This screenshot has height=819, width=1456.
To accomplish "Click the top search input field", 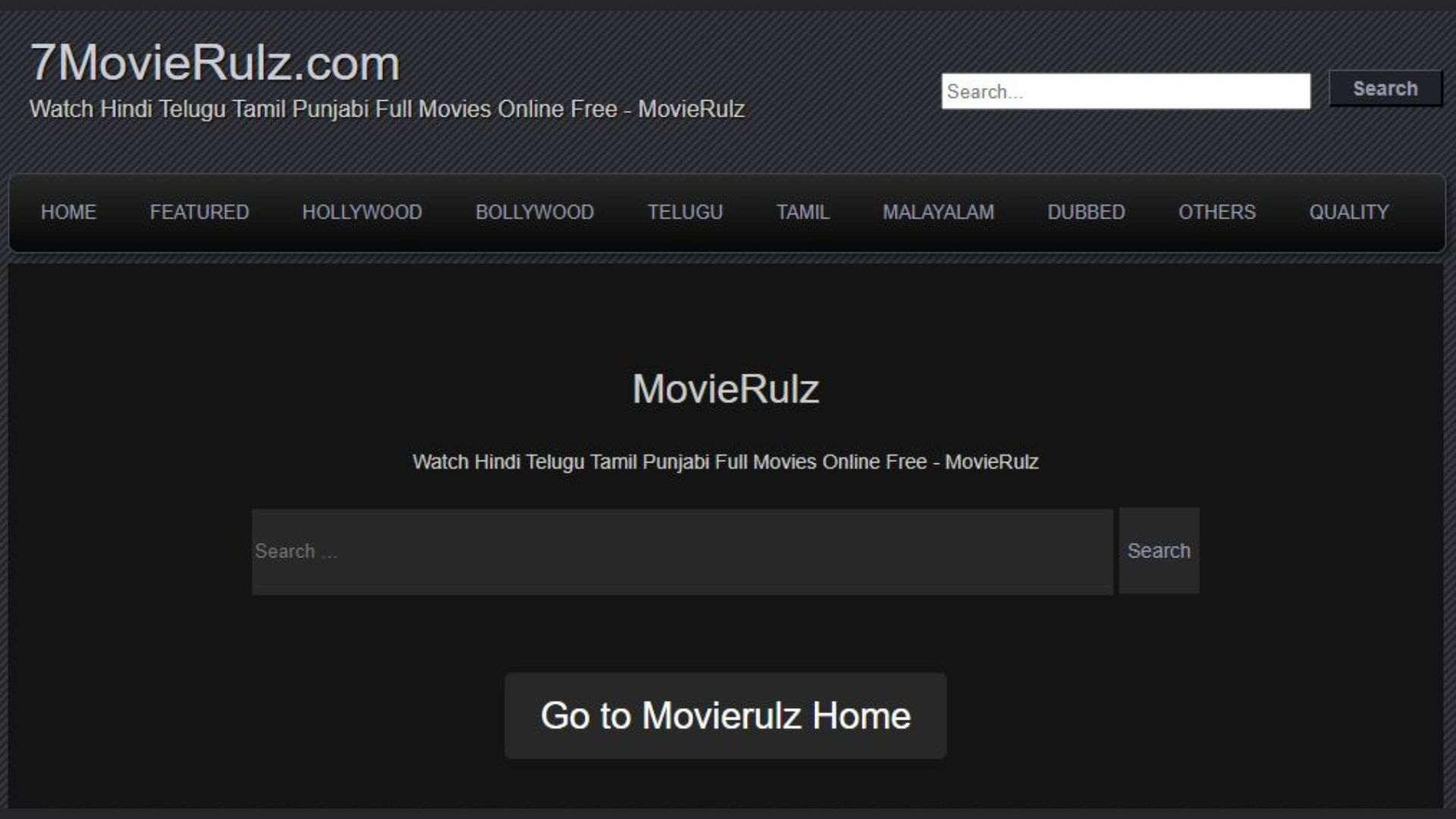I will click(1125, 91).
